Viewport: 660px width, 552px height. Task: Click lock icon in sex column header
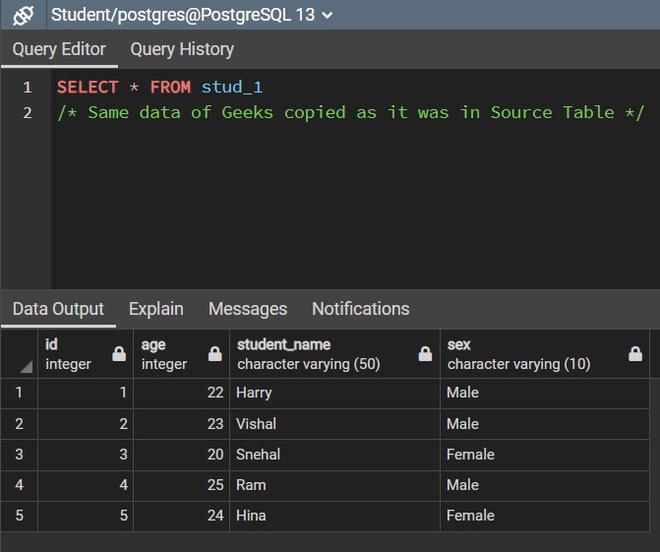[x=635, y=354]
